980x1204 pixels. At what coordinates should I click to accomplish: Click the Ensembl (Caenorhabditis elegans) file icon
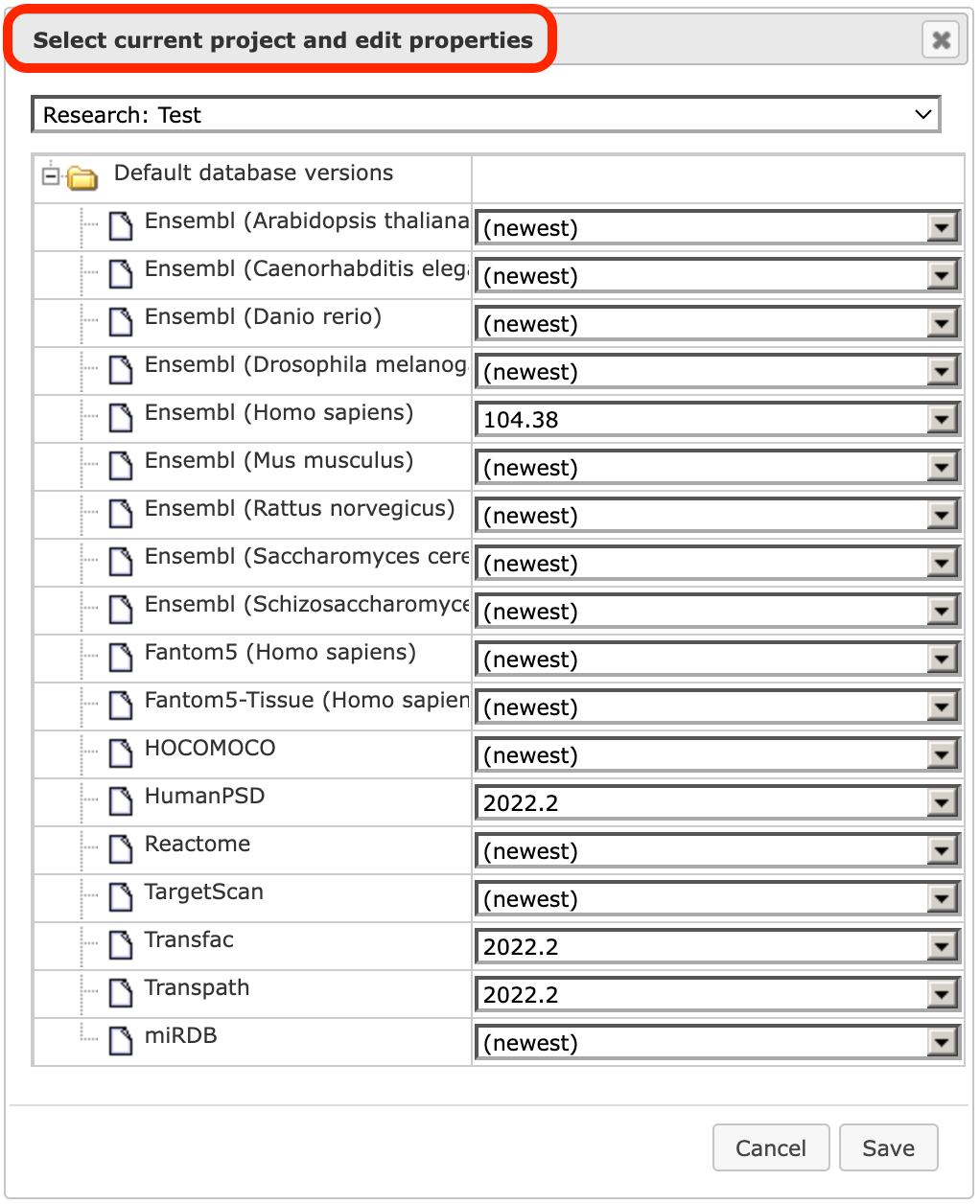(x=121, y=274)
